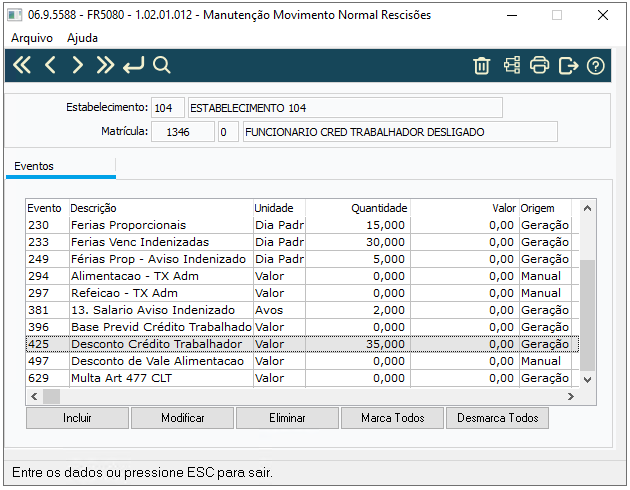Click the Evento column header
This screenshot has height=490, width=630.
[47, 208]
